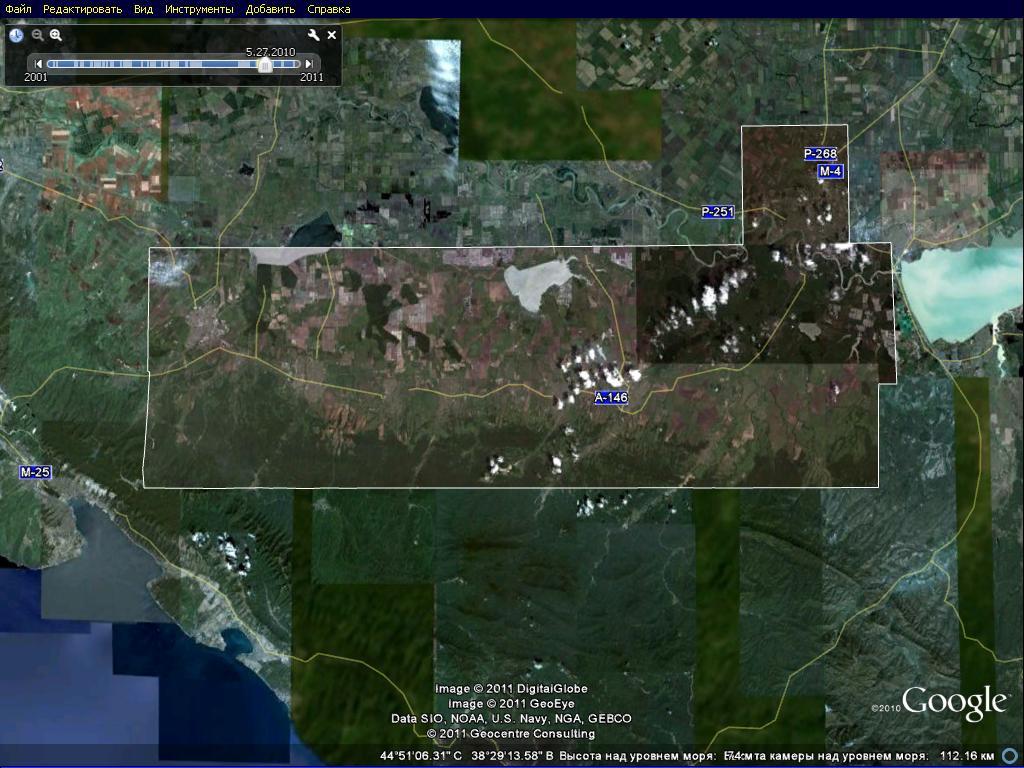Click the A-146 road label
1024x768 pixels.
pyautogui.click(x=611, y=398)
